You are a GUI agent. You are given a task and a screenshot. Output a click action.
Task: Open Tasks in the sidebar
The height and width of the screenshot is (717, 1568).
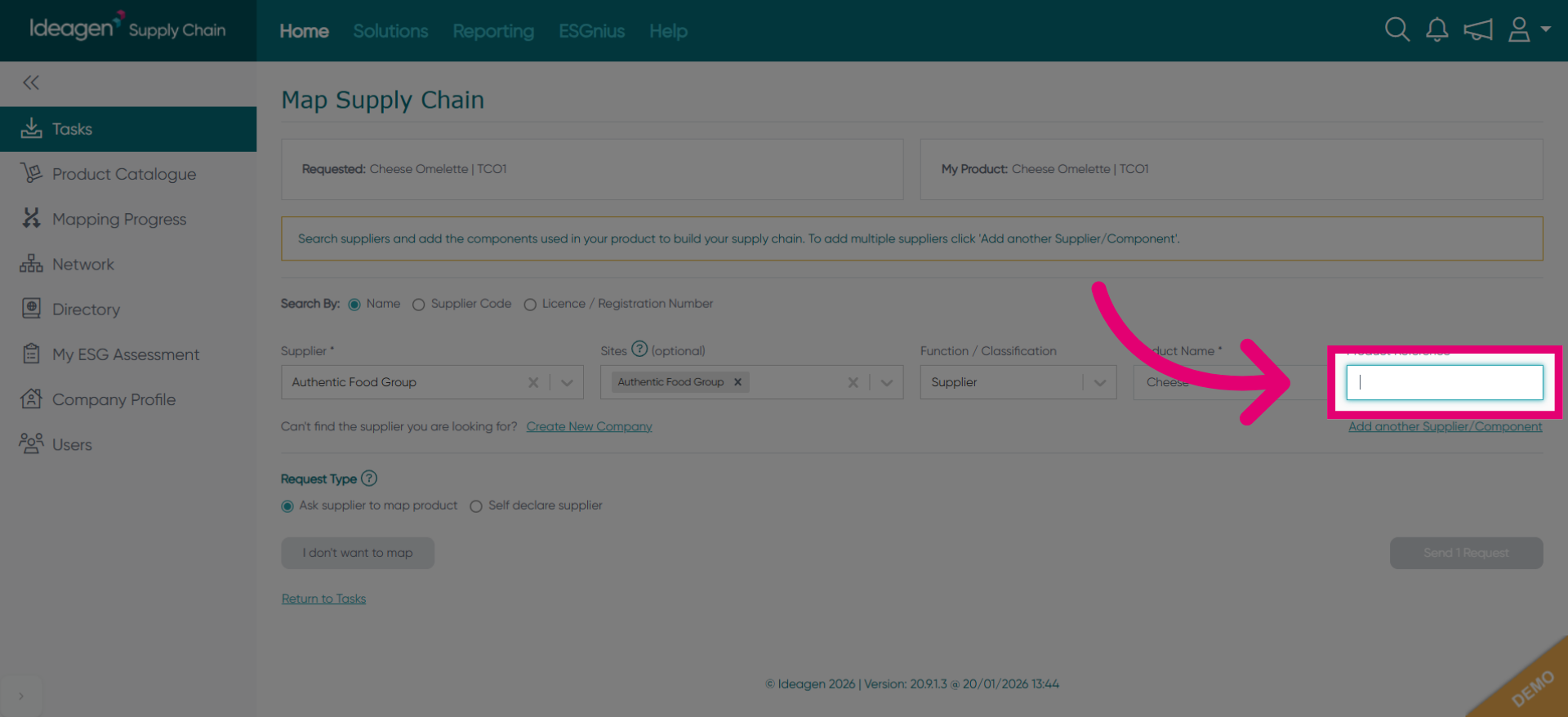pos(128,129)
